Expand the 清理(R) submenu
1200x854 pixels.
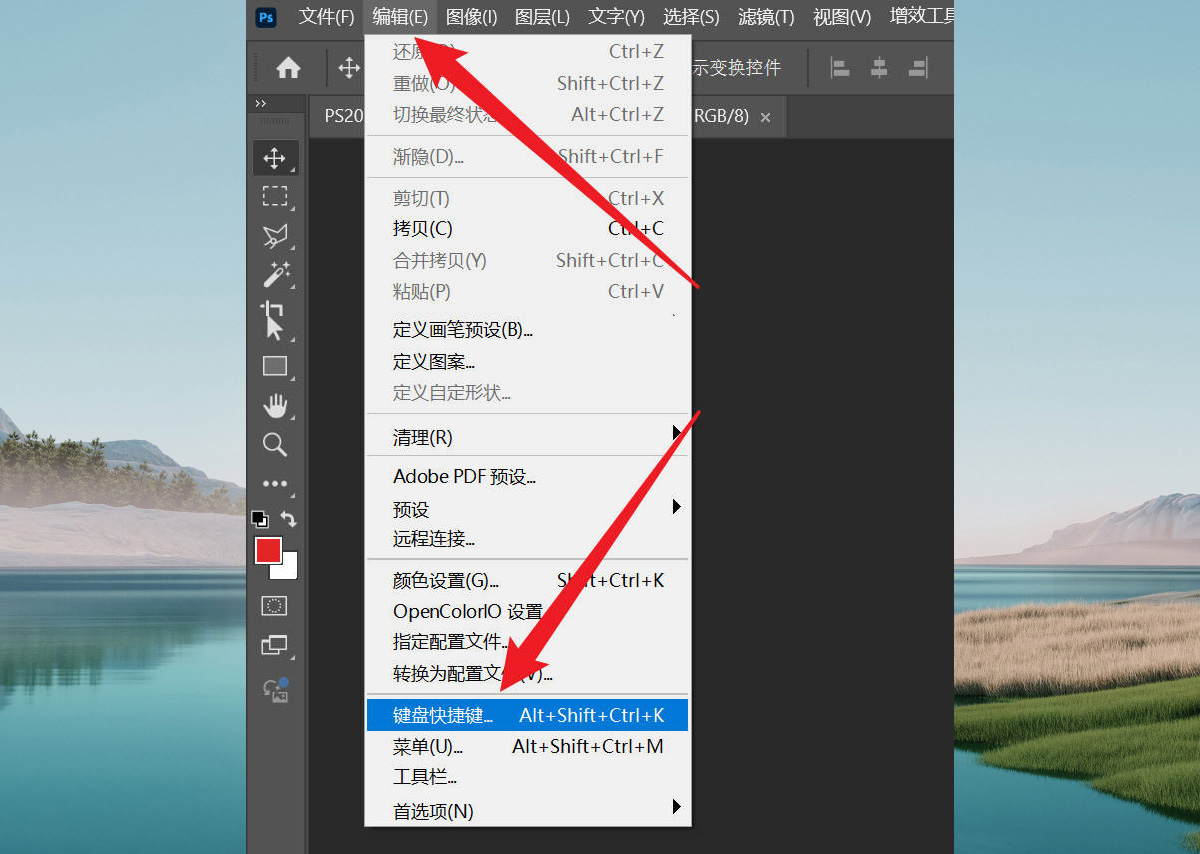pos(528,438)
